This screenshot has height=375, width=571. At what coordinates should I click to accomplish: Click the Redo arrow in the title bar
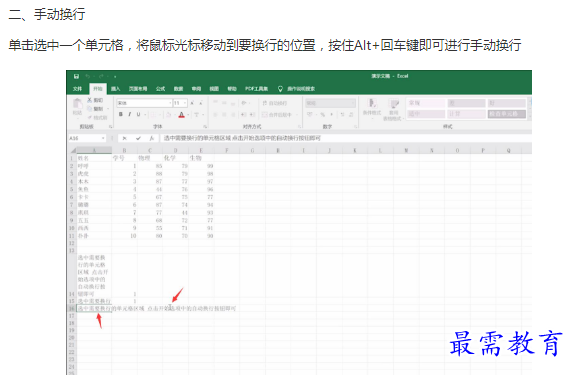coord(101,76)
